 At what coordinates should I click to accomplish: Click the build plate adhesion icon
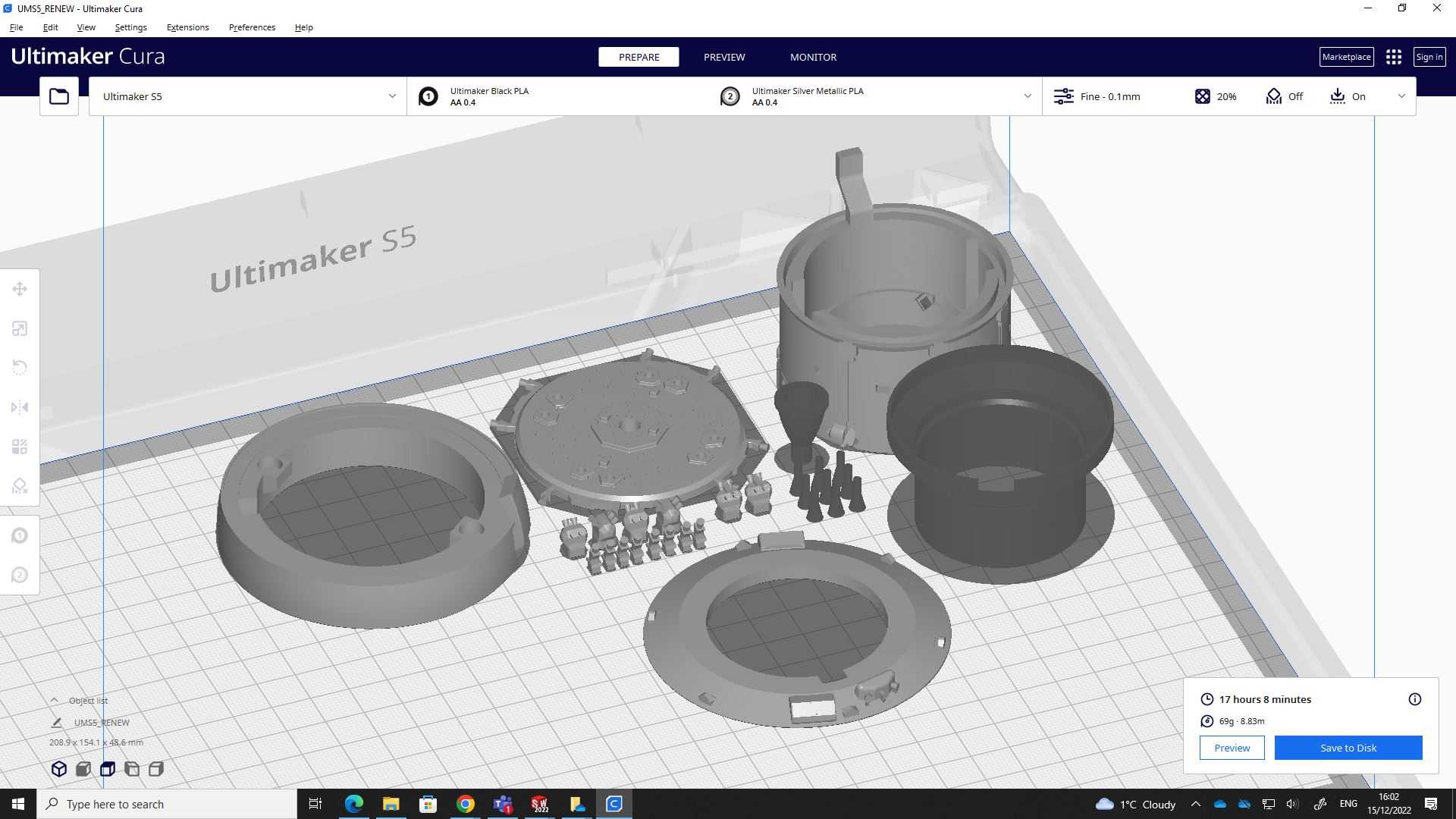tap(1338, 96)
